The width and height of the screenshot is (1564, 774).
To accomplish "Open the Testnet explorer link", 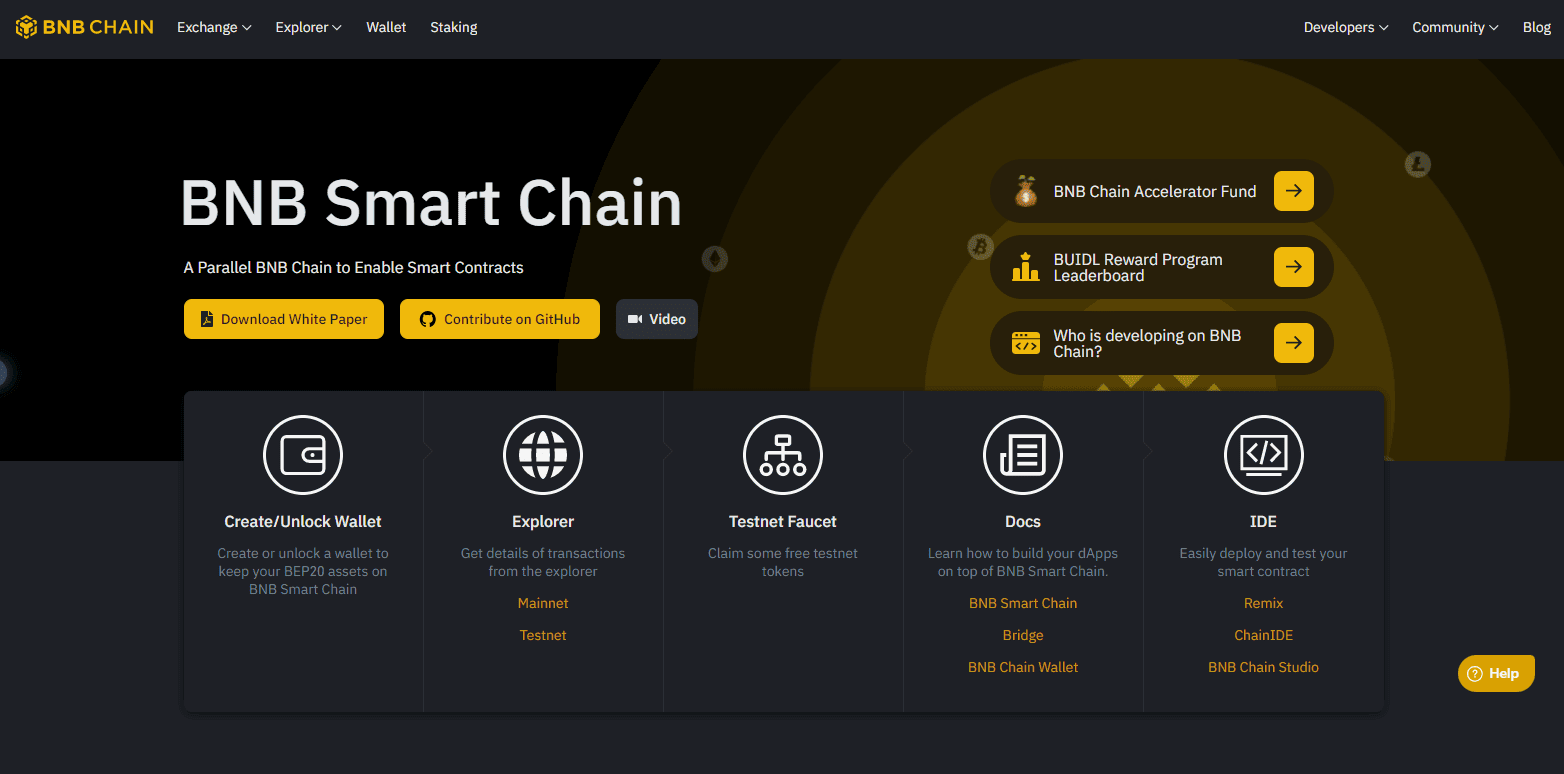I will tap(543, 635).
